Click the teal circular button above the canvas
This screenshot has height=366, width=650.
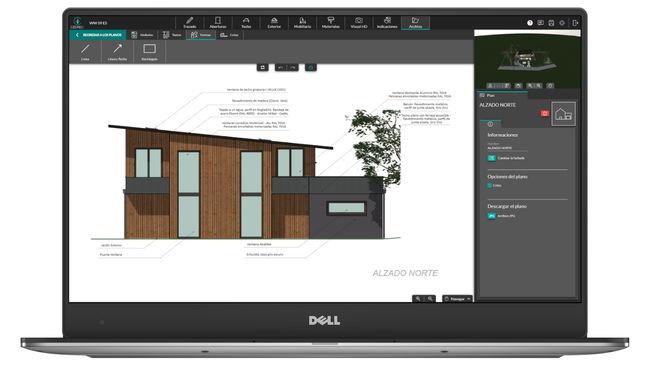pos(311,67)
